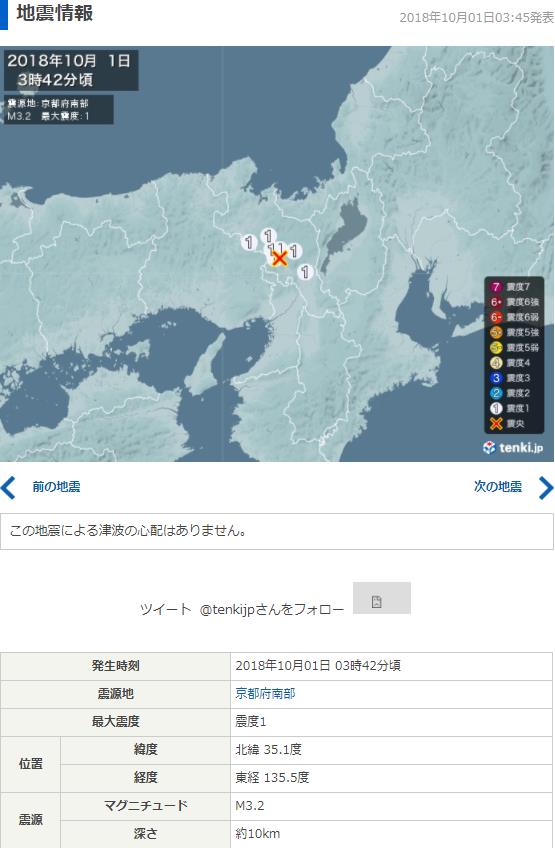Click the westernmost intensity 1 map marker

pos(248,242)
